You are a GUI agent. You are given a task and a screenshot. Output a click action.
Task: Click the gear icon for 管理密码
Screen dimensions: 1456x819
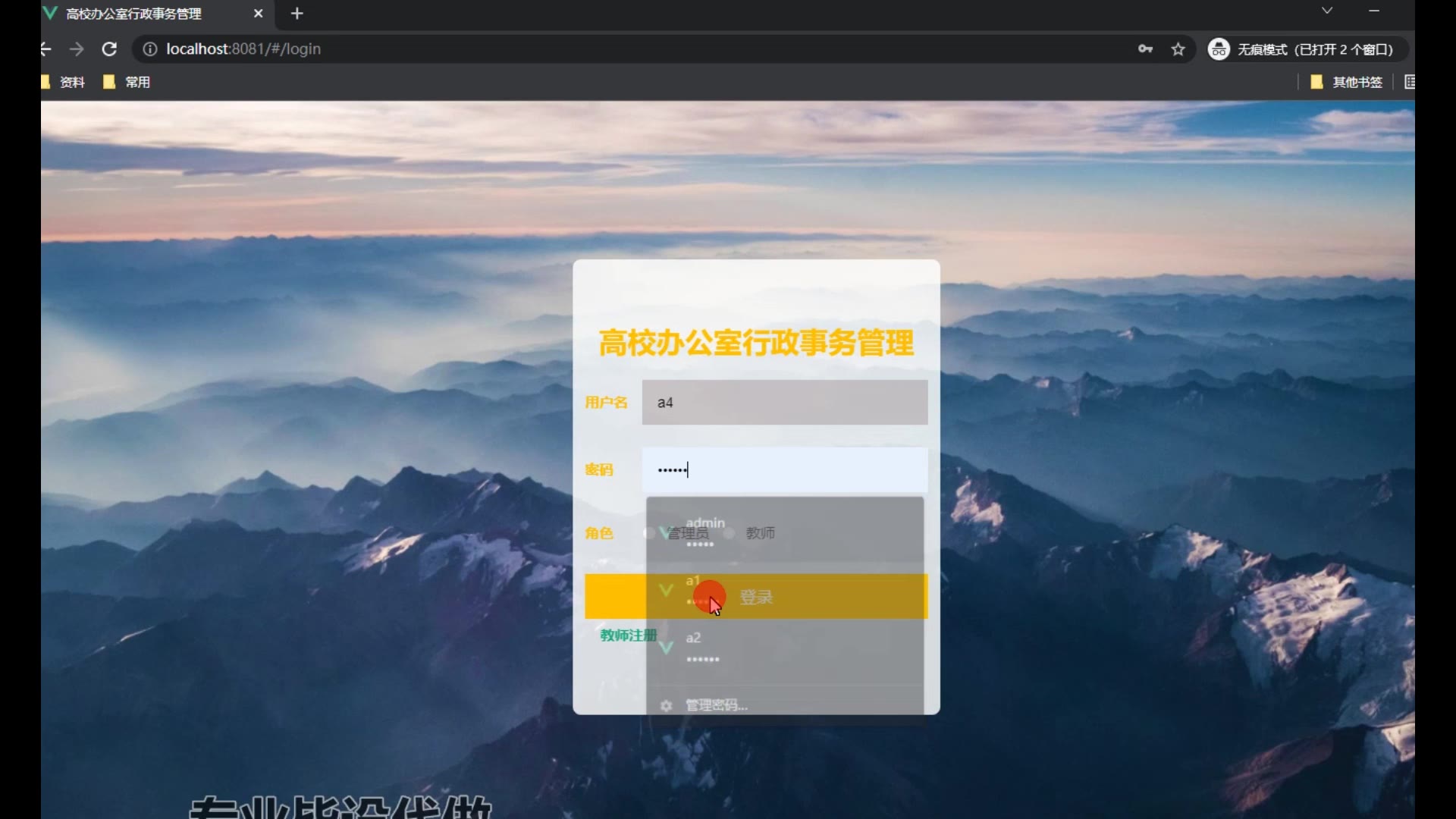click(666, 706)
